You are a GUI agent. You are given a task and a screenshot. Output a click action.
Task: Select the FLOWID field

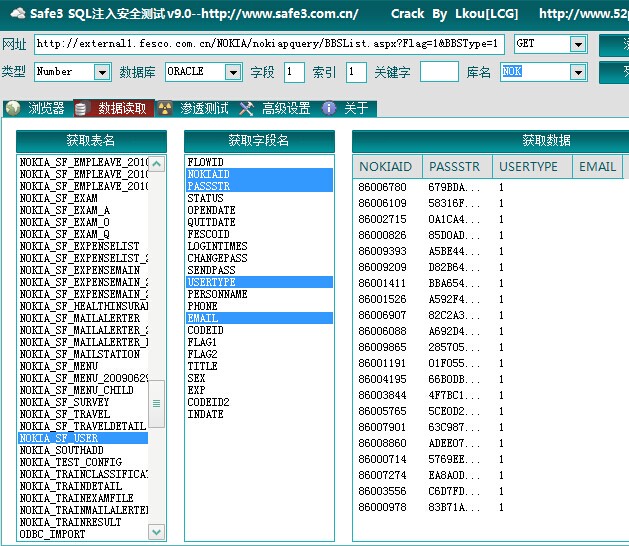click(x=259, y=162)
